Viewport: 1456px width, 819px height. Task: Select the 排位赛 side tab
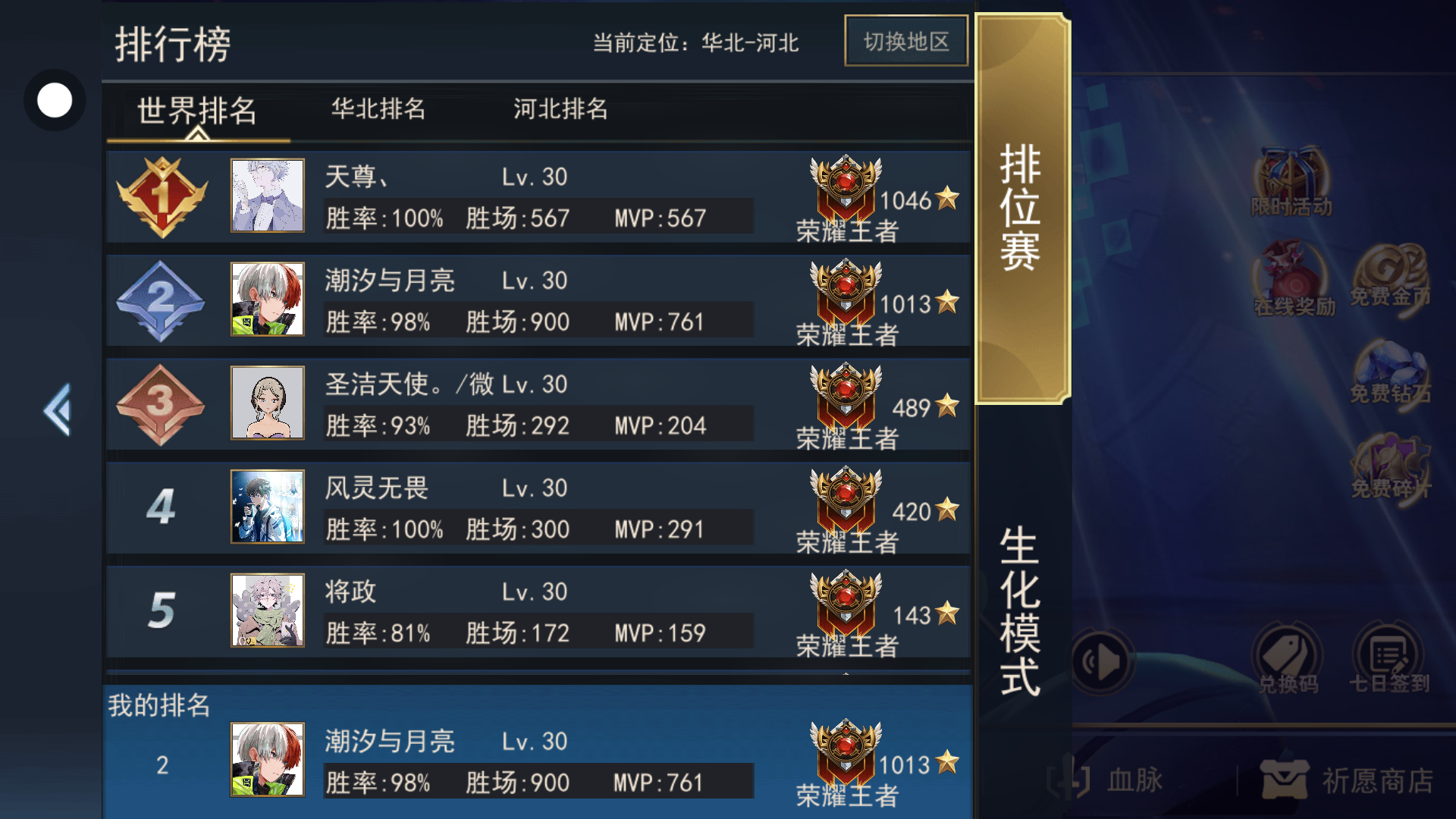(1021, 208)
